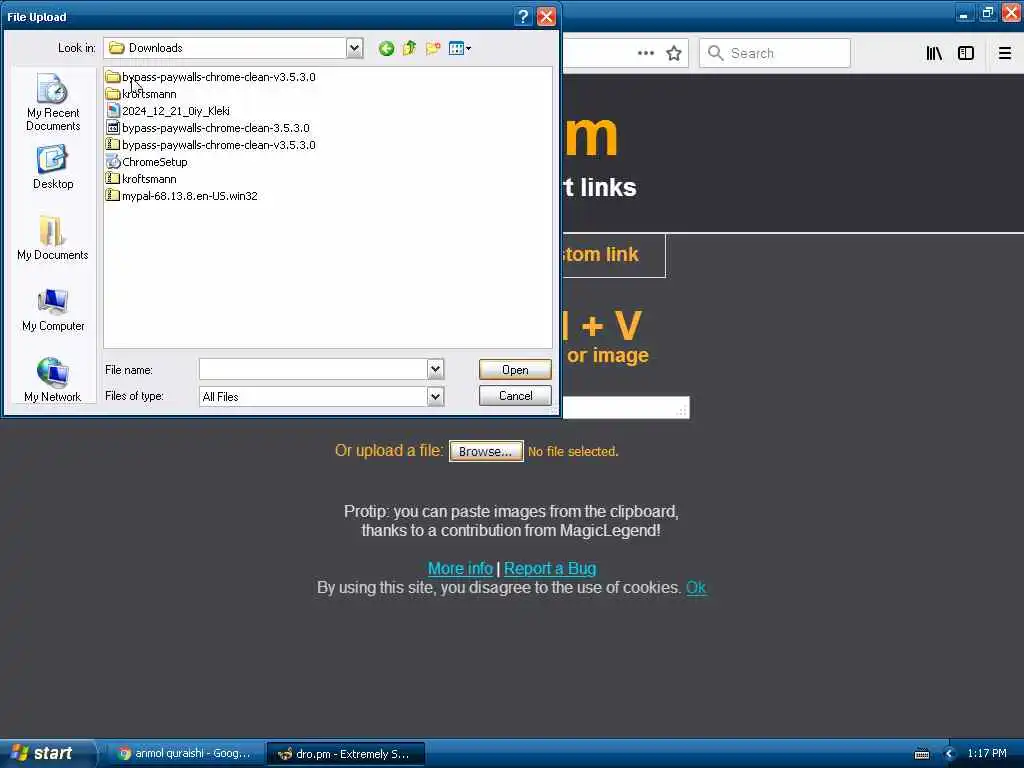Open My Recent Documents shortcut
This screenshot has height=768, width=1024.
tap(53, 103)
